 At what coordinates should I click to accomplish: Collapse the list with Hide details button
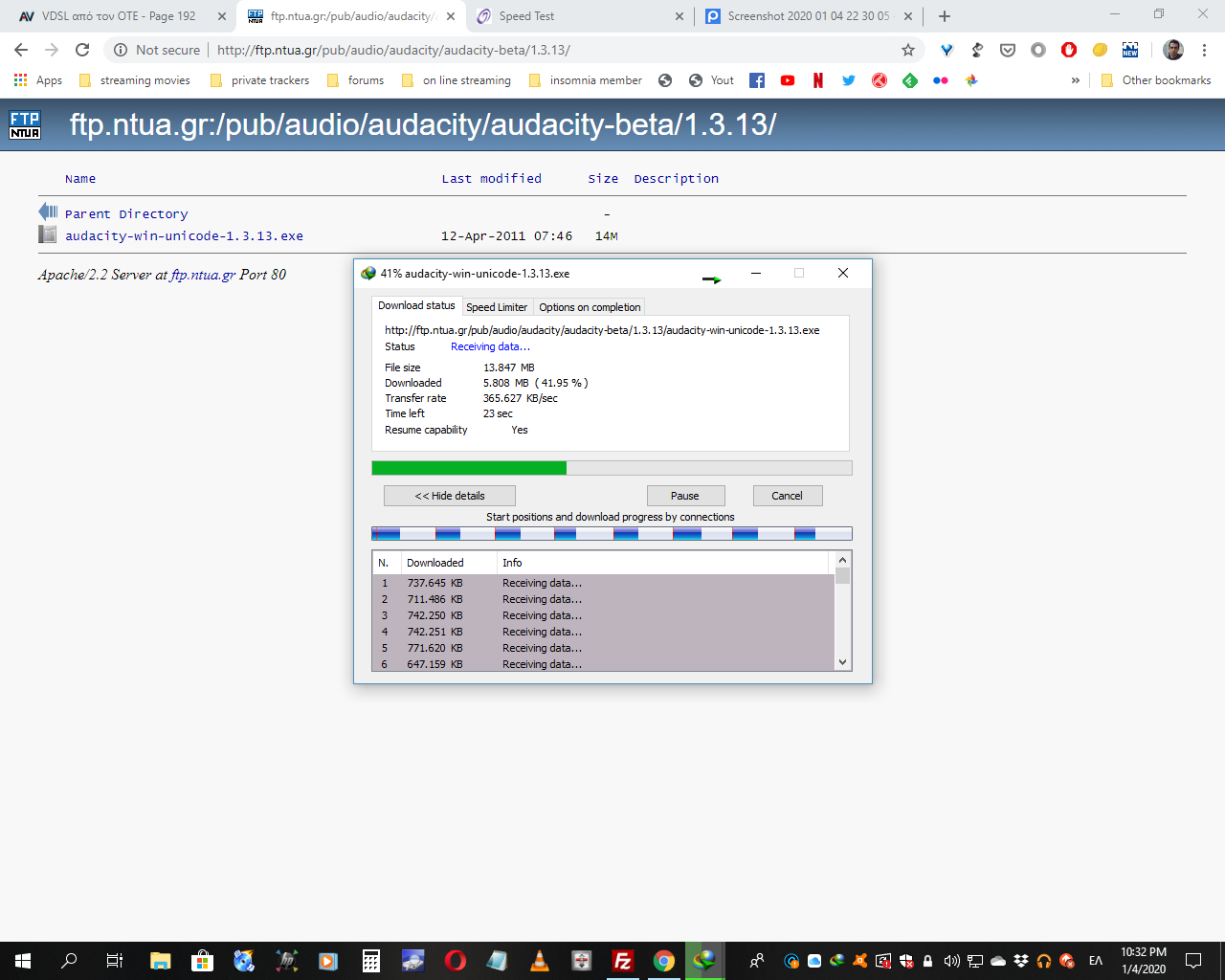(x=450, y=496)
